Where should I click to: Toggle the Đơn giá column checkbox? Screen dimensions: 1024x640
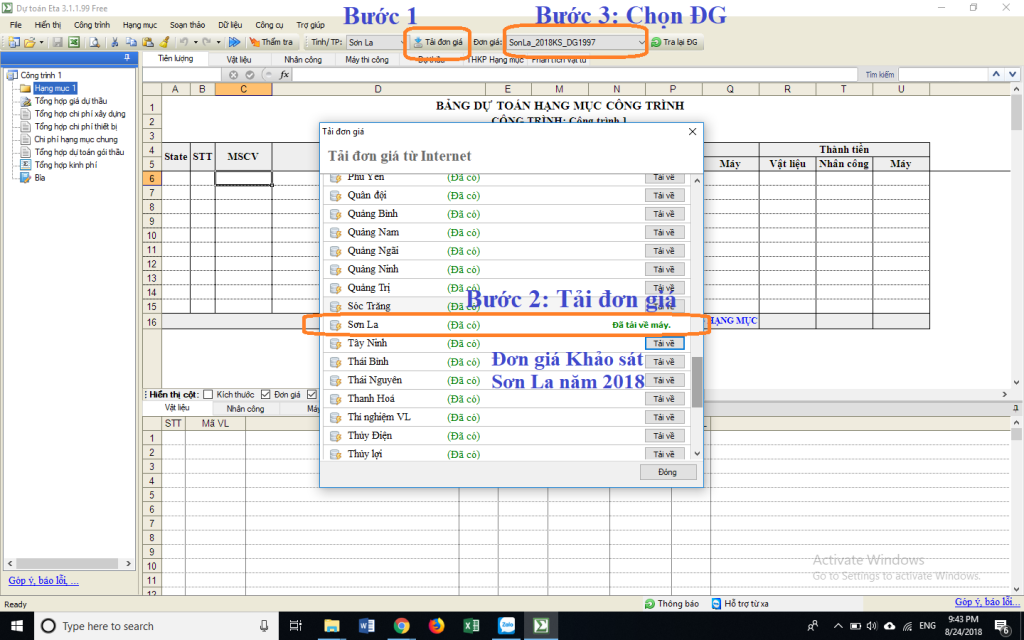tap(266, 394)
